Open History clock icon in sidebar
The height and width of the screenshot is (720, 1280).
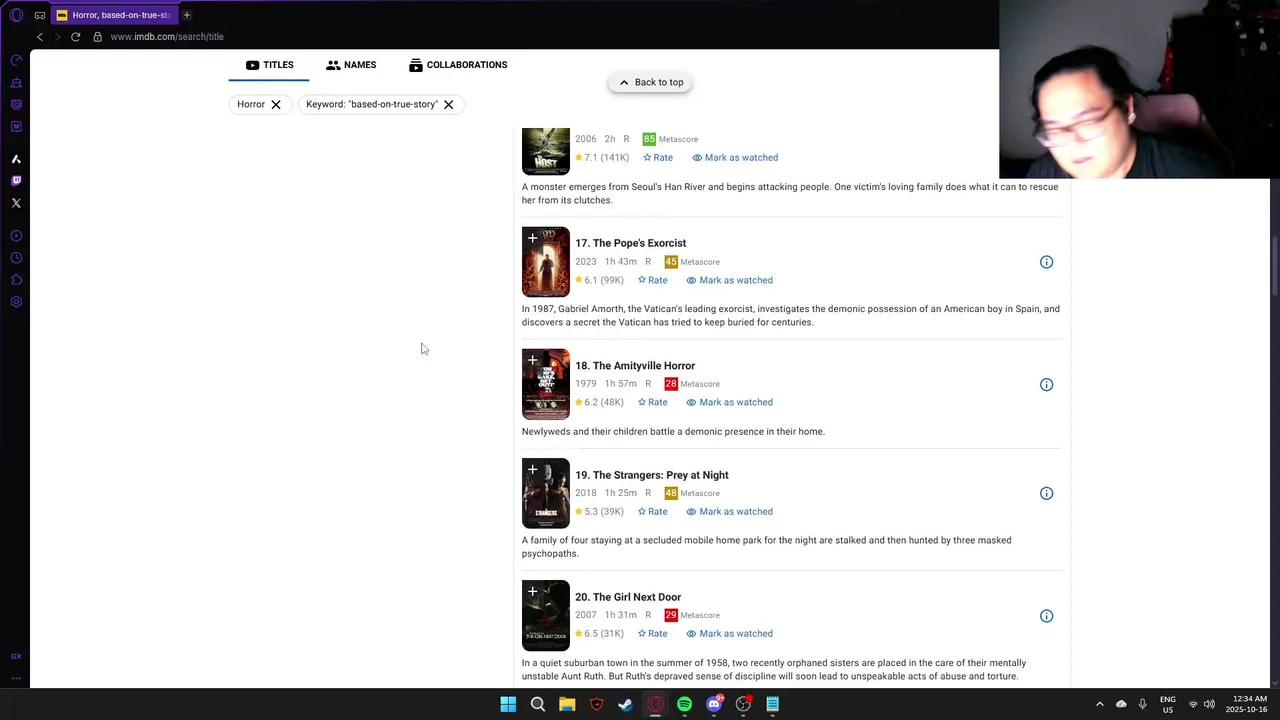pos(16,258)
